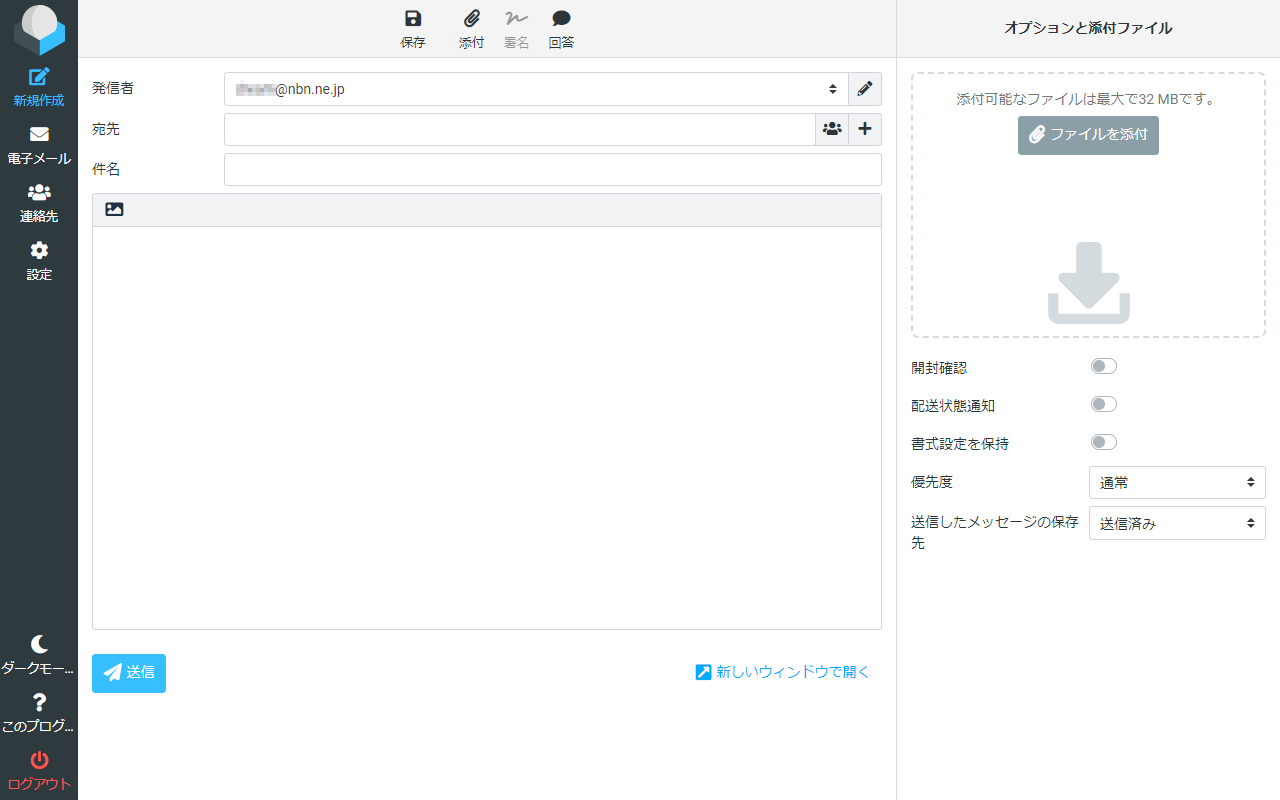
Task: Switch on ダークモード dark mode
Action: (39, 655)
